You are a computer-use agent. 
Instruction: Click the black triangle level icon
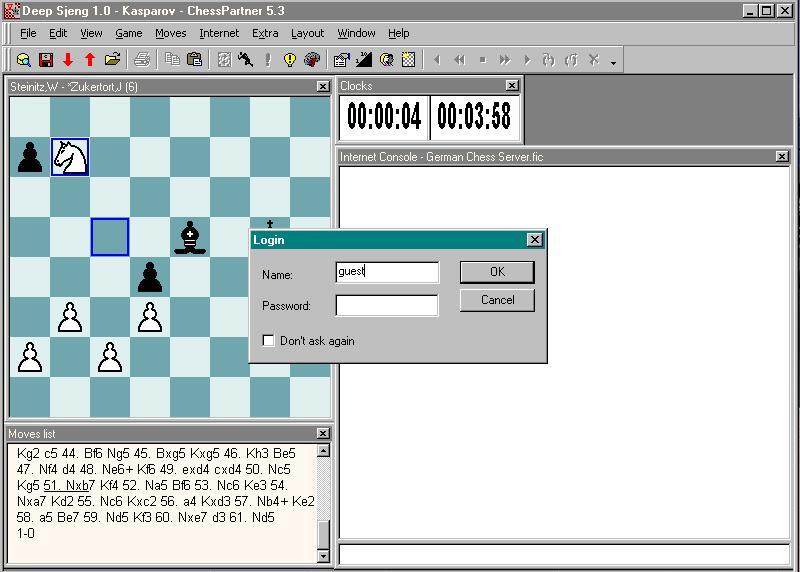click(365, 60)
